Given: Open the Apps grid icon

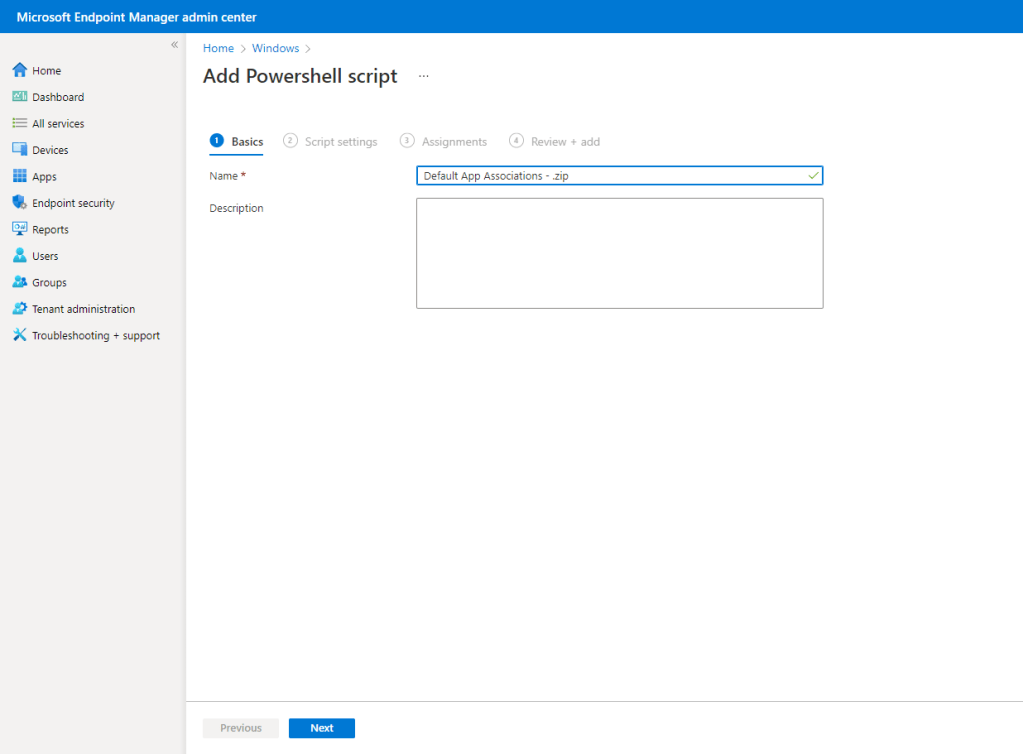Looking at the screenshot, I should pos(19,177).
